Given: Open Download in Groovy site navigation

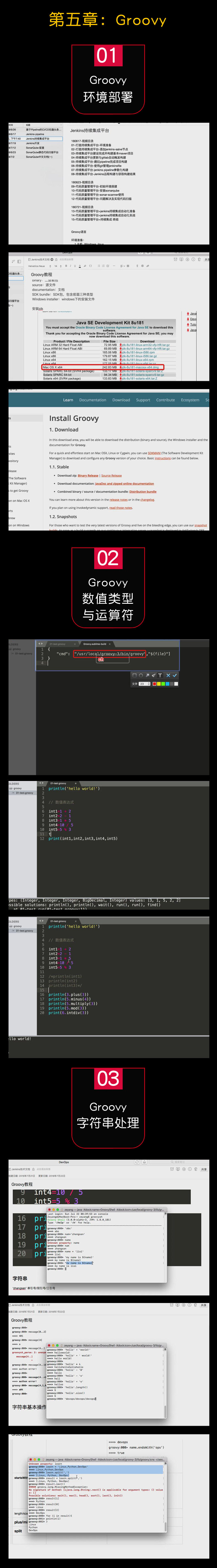Looking at the screenshot, I should [121, 400].
